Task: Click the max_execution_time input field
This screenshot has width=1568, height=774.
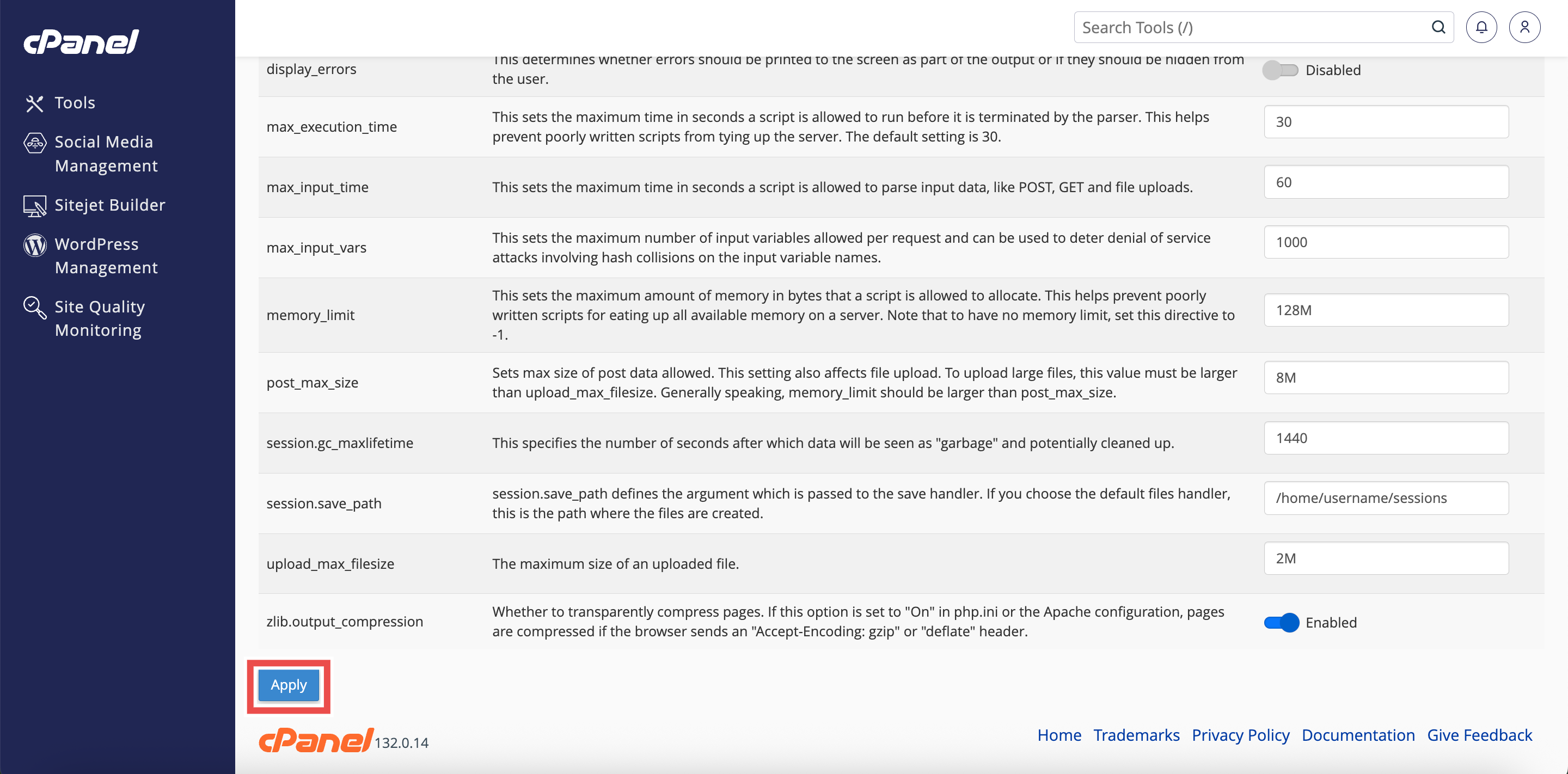Action: (x=1386, y=122)
